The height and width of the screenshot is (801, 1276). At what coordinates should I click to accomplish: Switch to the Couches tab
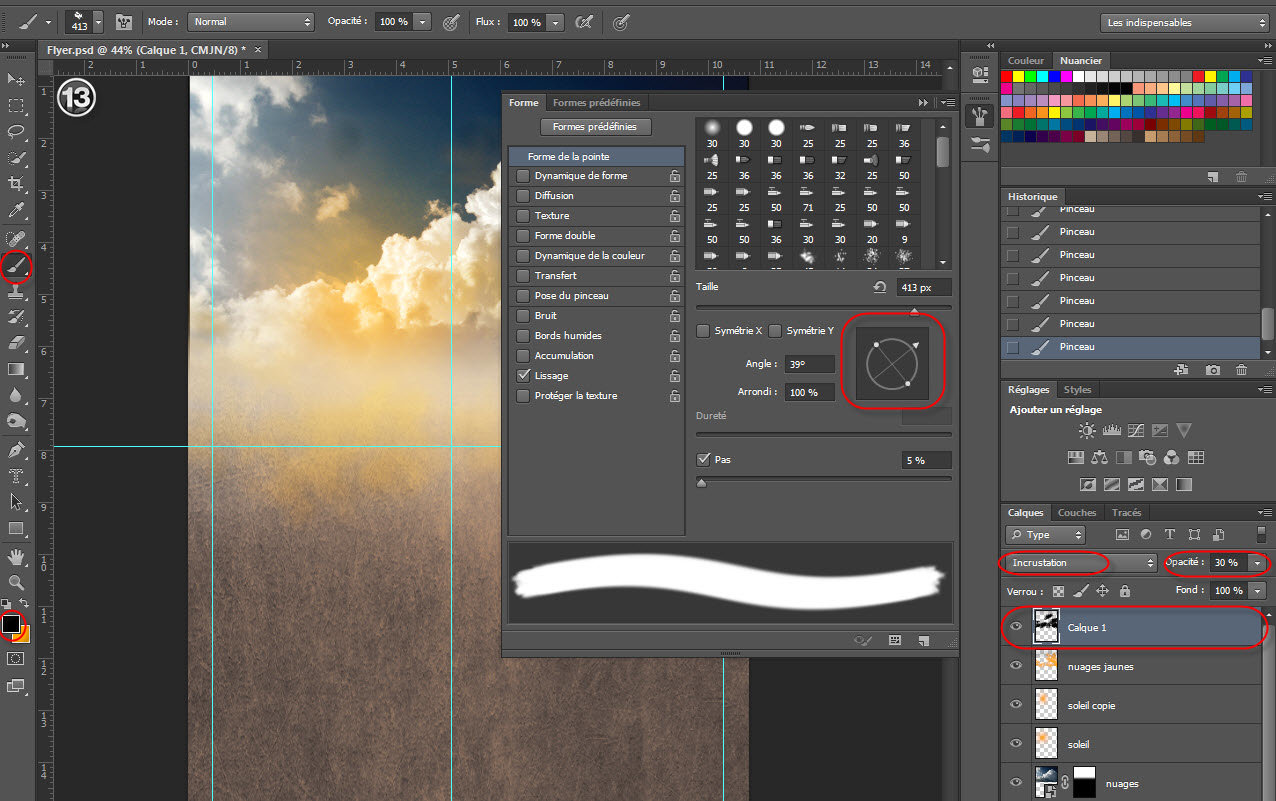(x=1077, y=513)
